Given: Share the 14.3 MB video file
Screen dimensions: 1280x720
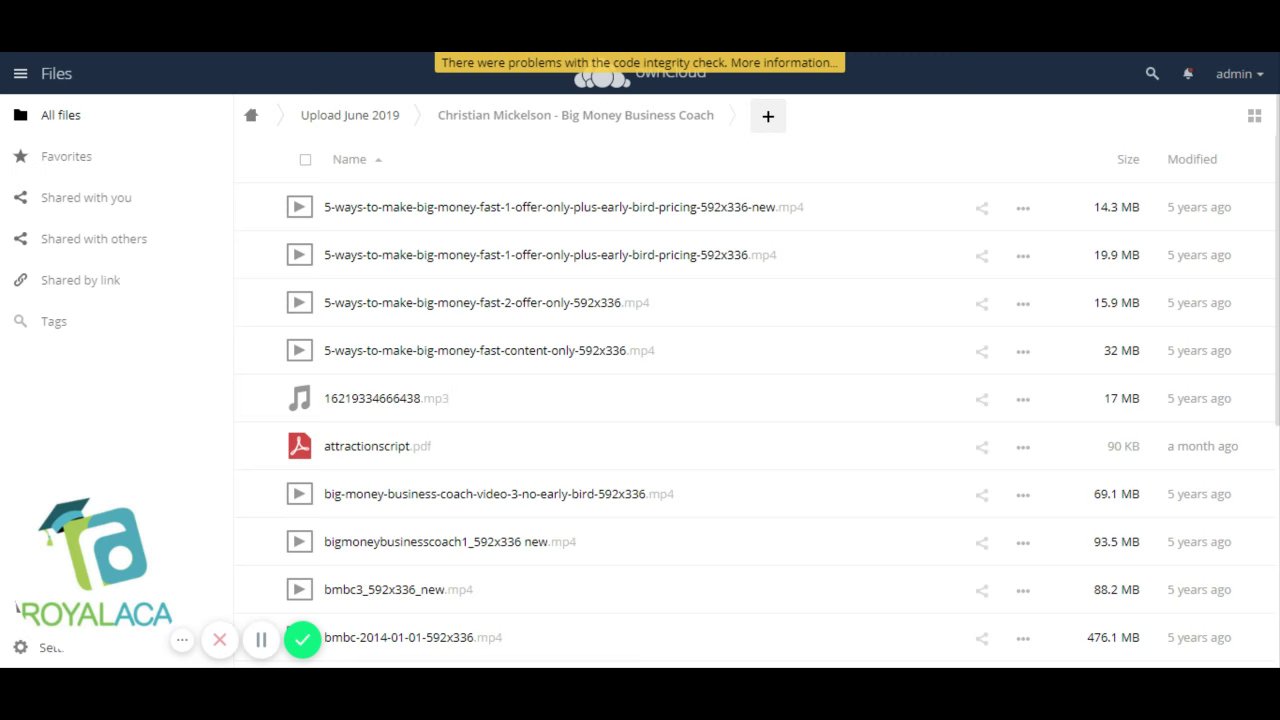Looking at the screenshot, I should (982, 208).
